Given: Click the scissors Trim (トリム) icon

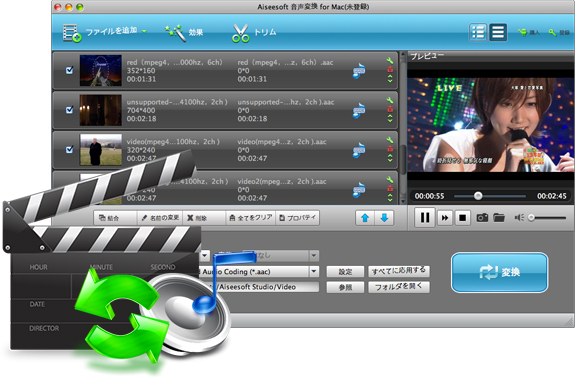Looking at the screenshot, I should pyautogui.click(x=241, y=33).
